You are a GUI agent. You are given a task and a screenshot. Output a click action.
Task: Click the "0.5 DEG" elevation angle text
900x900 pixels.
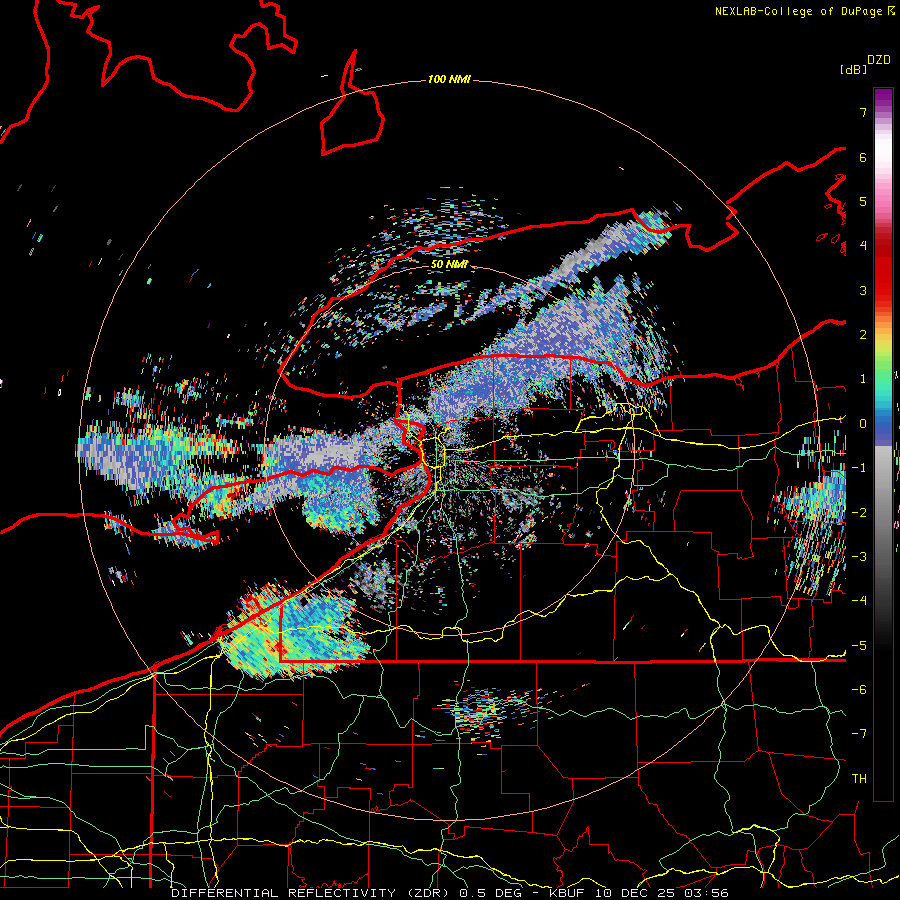(490, 893)
